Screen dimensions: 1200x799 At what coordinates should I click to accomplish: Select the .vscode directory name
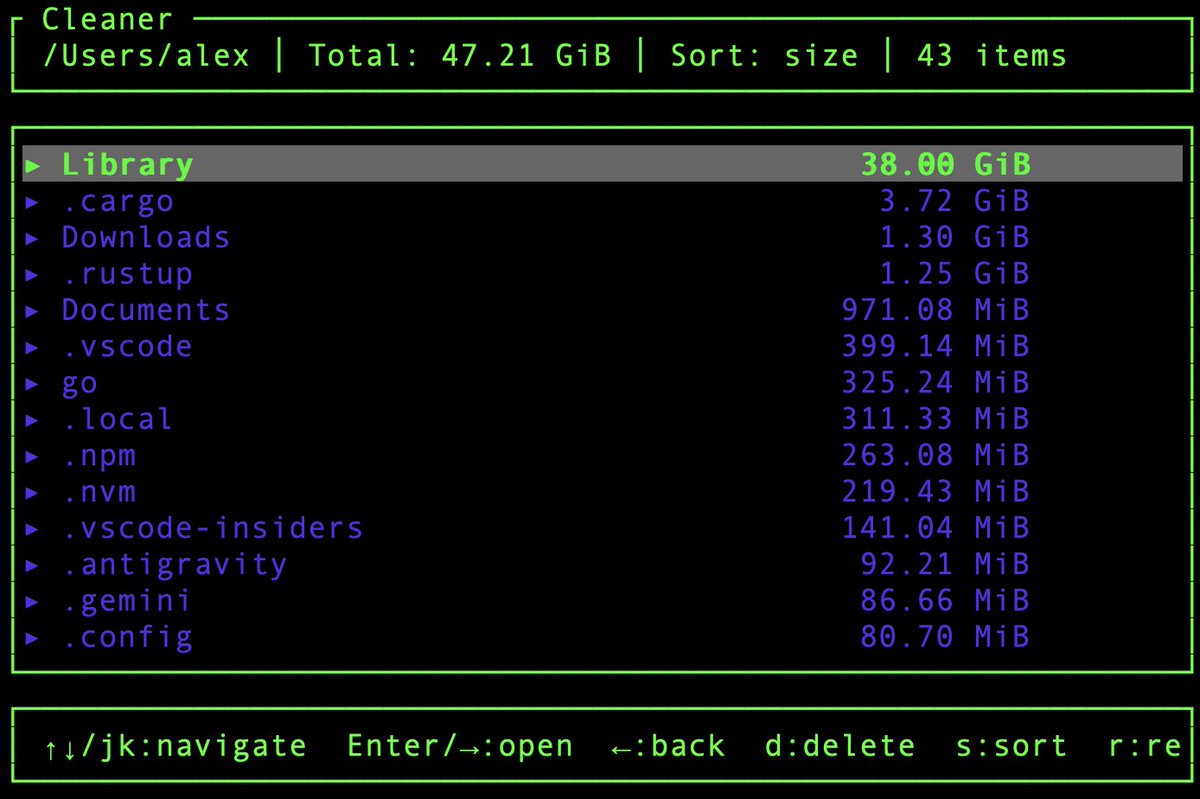pos(127,346)
